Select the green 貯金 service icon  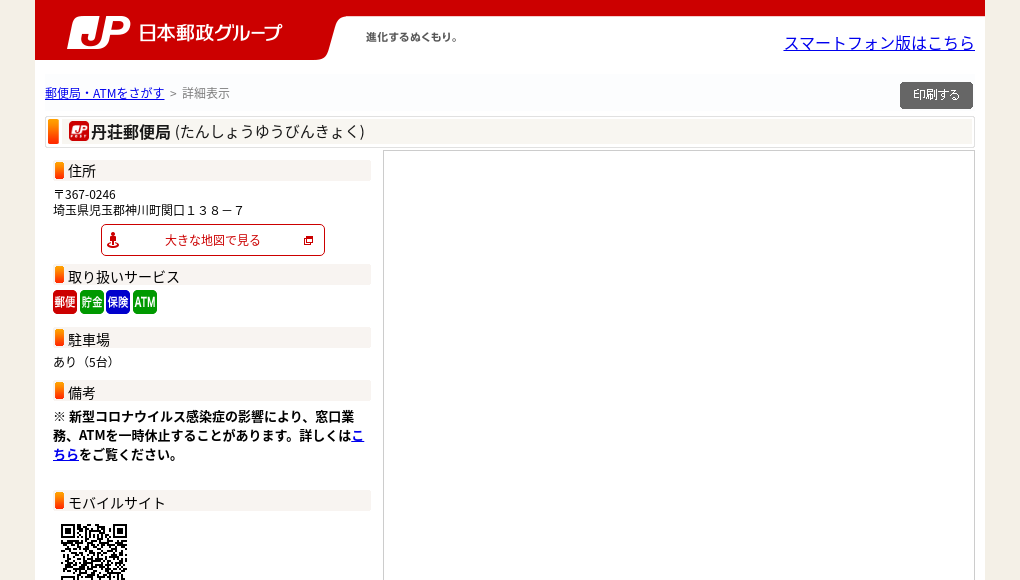(91, 301)
